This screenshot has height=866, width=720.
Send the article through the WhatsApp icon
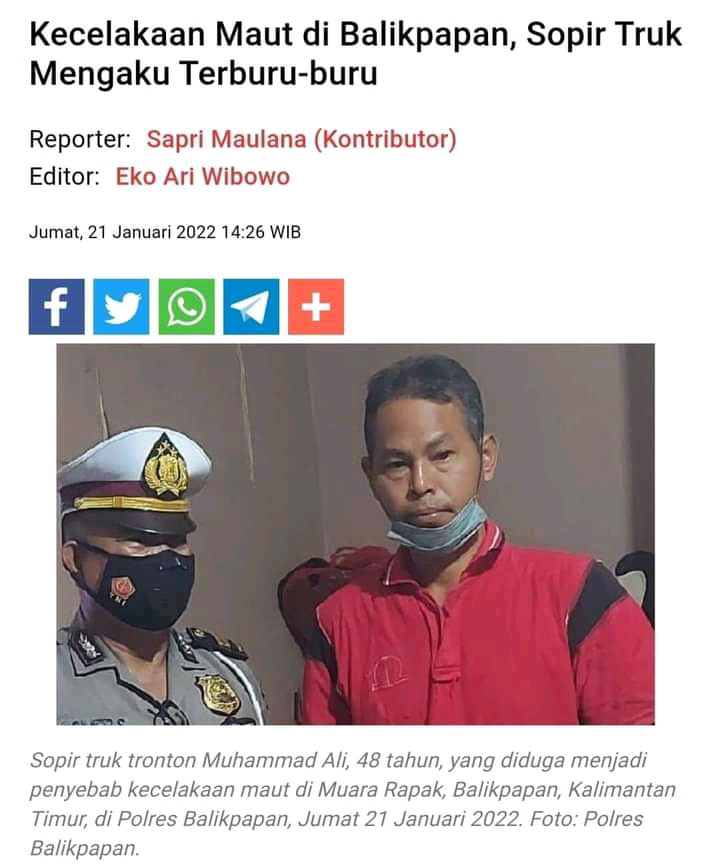pos(186,307)
